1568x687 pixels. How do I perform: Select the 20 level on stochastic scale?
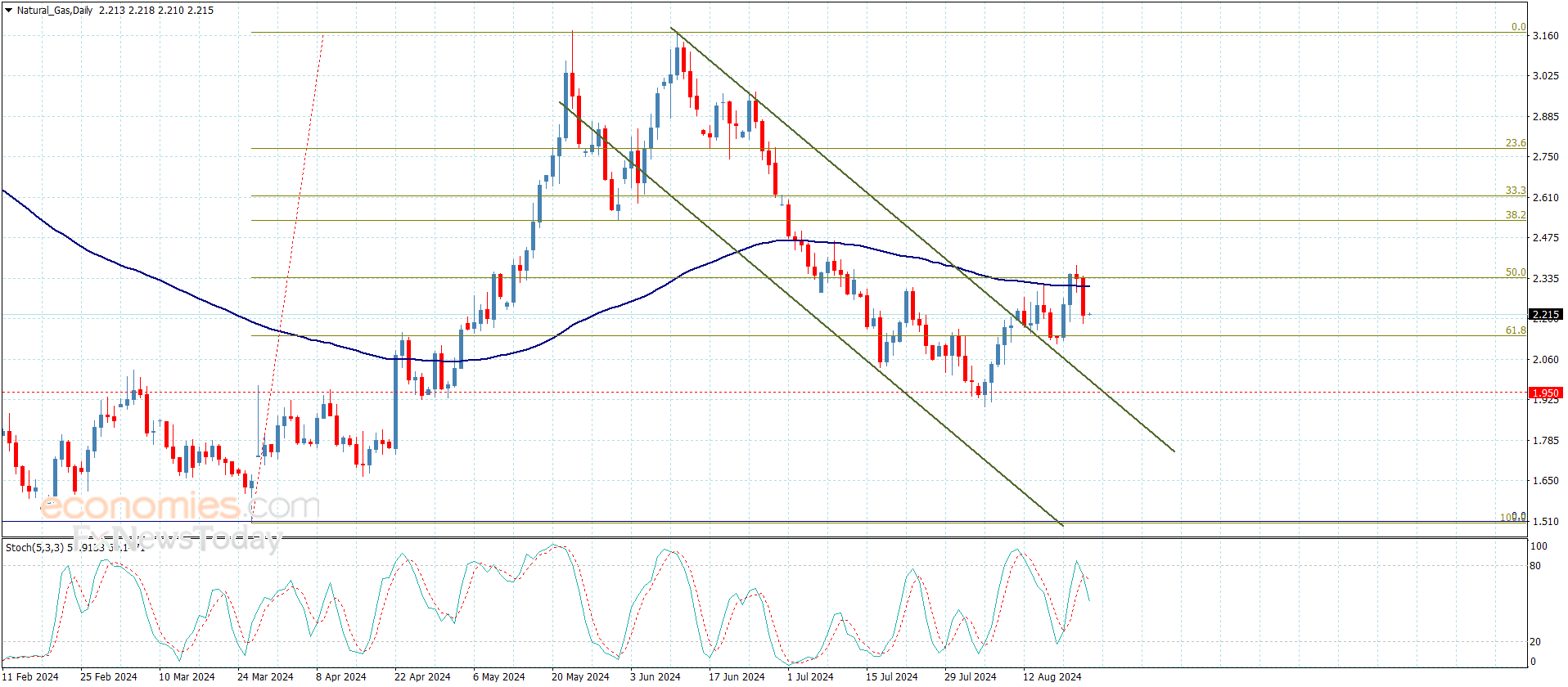tap(1535, 642)
